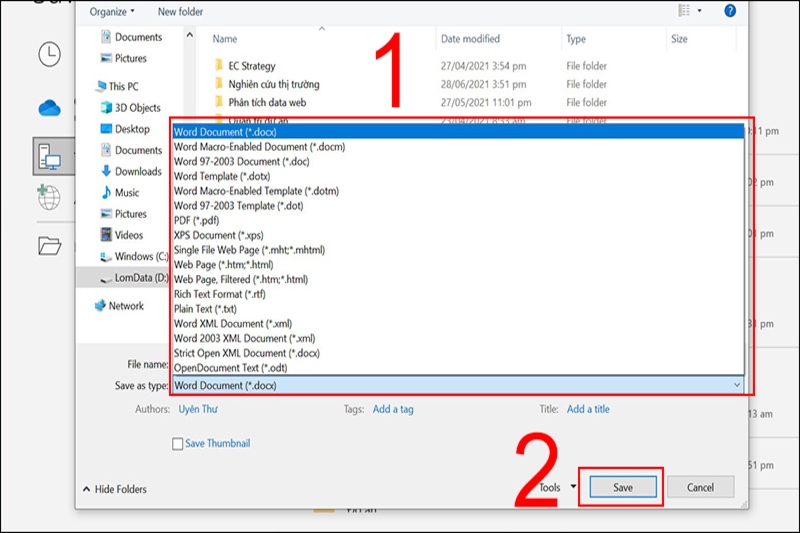The height and width of the screenshot is (533, 800).
Task: Choose PDF (*.pdf) from the file type list
Action: [196, 220]
